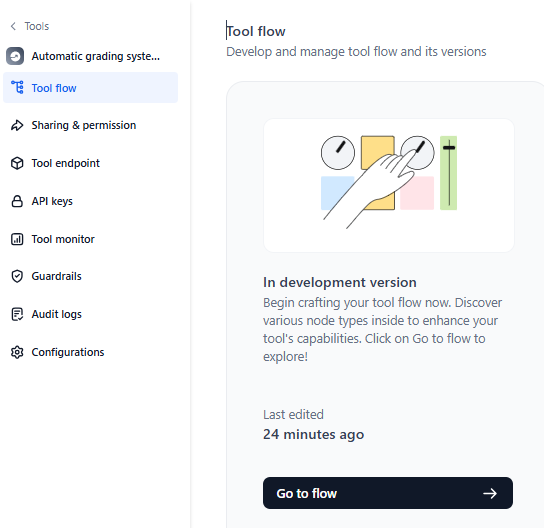The width and height of the screenshot is (544, 528).
Task: Click the Tool monitor chart icon
Action: [x=17, y=239]
